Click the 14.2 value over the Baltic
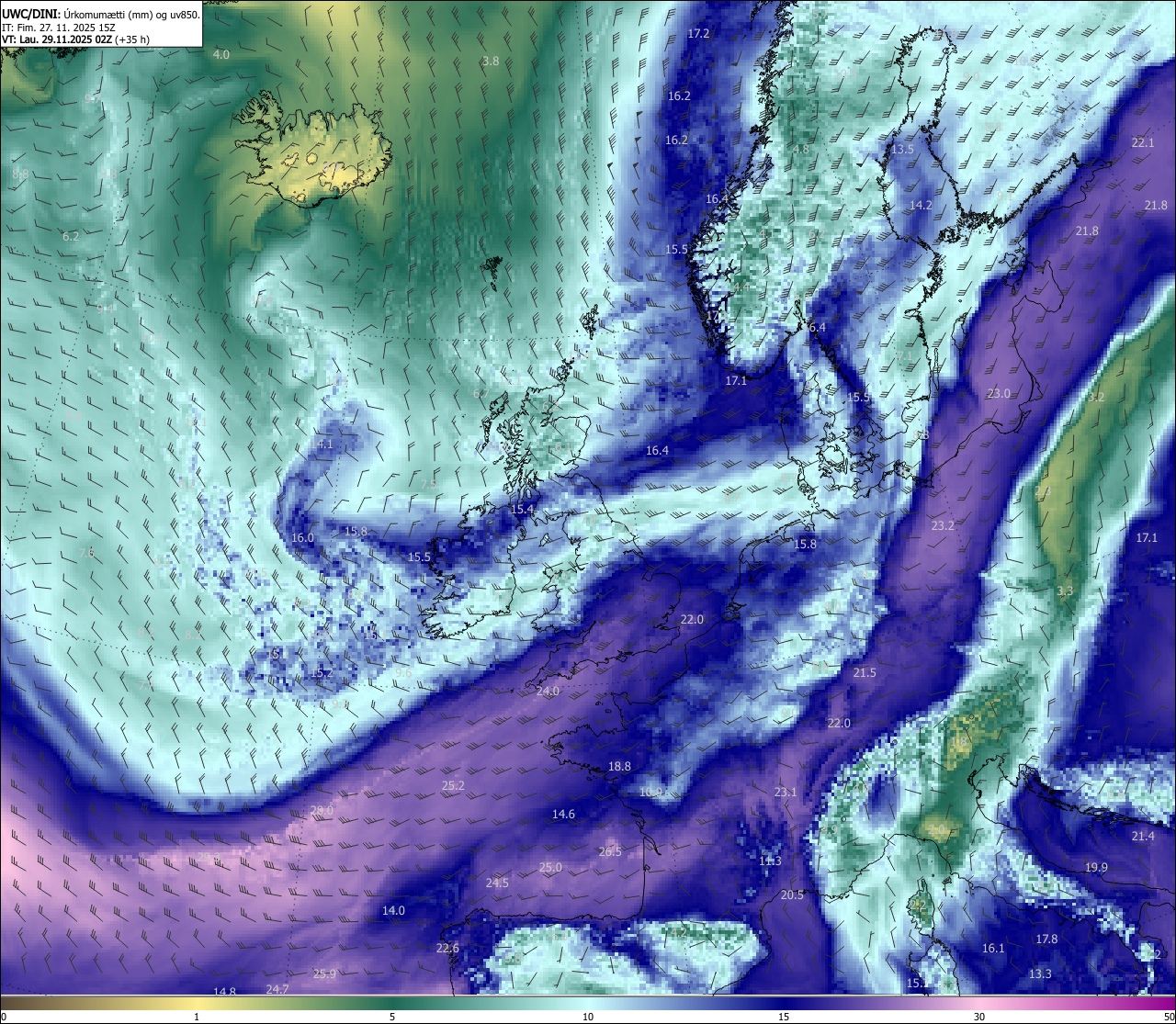 [x=921, y=206]
